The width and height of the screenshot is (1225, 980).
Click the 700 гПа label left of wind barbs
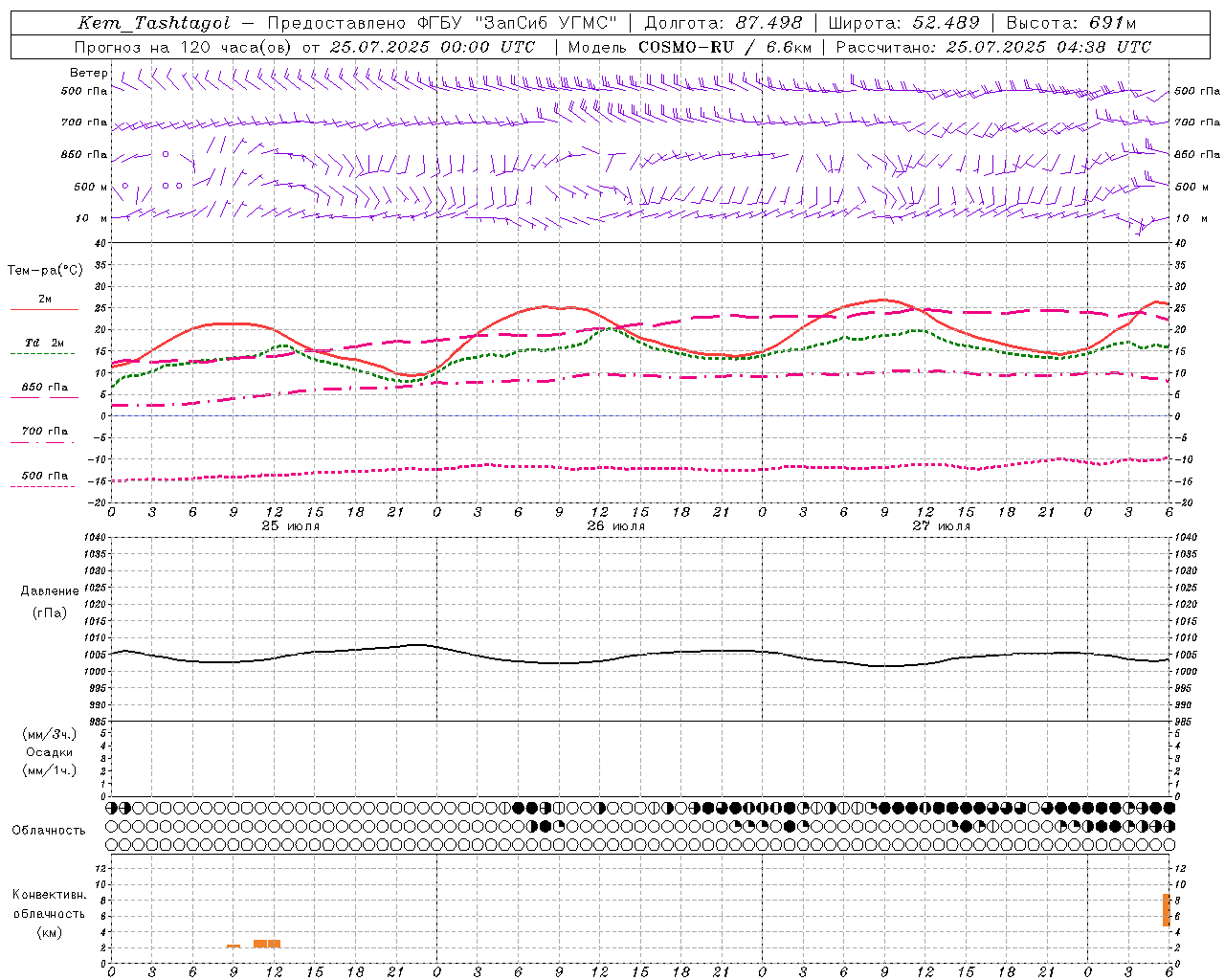point(84,122)
